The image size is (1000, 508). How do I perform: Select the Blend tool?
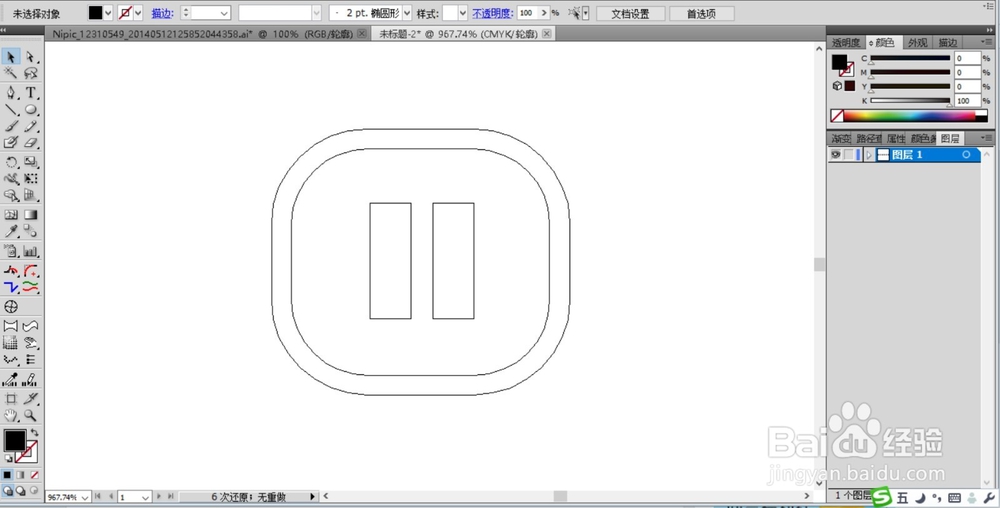click(x=31, y=231)
